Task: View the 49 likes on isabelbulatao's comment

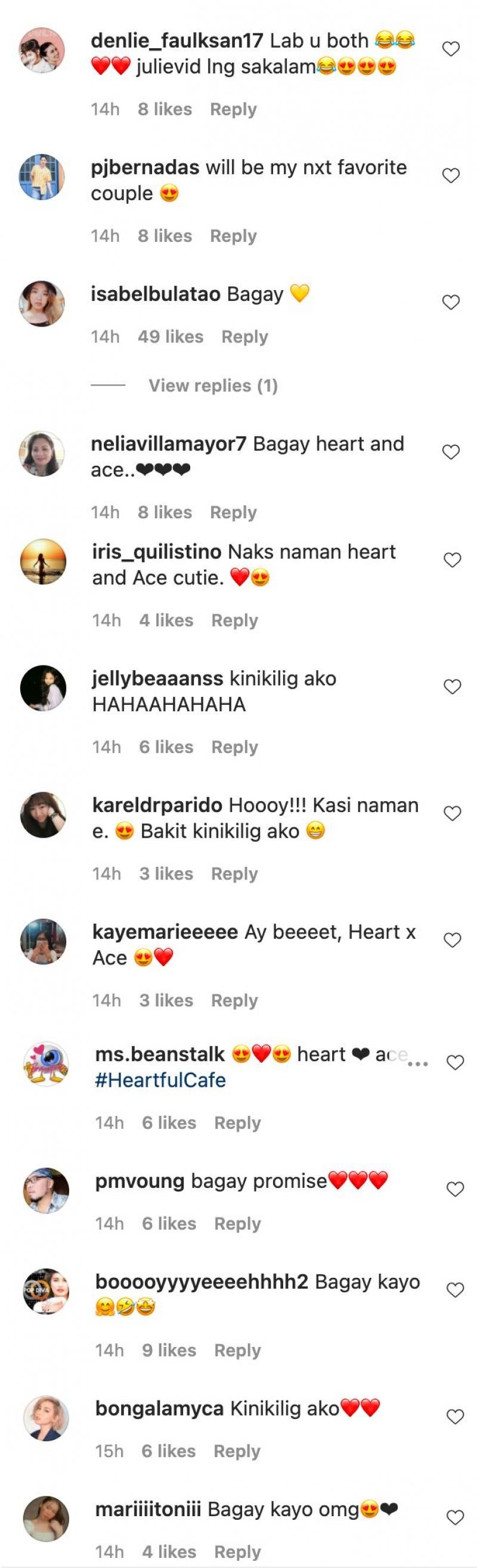Action: point(170,337)
